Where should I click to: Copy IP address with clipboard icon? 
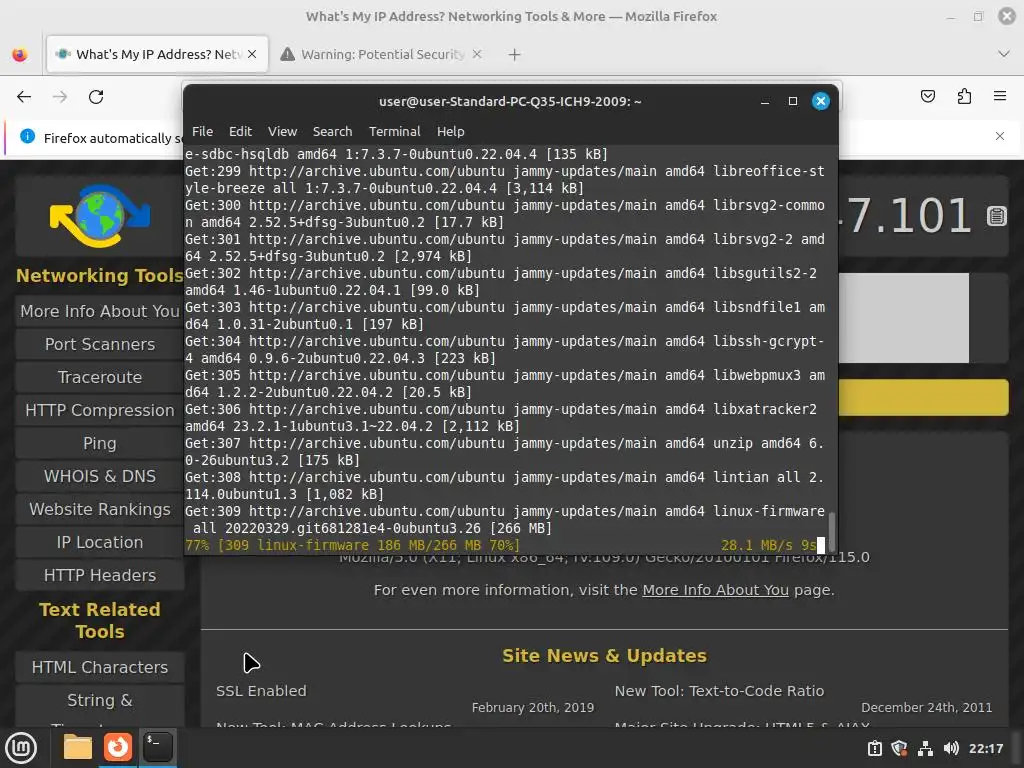point(996,216)
